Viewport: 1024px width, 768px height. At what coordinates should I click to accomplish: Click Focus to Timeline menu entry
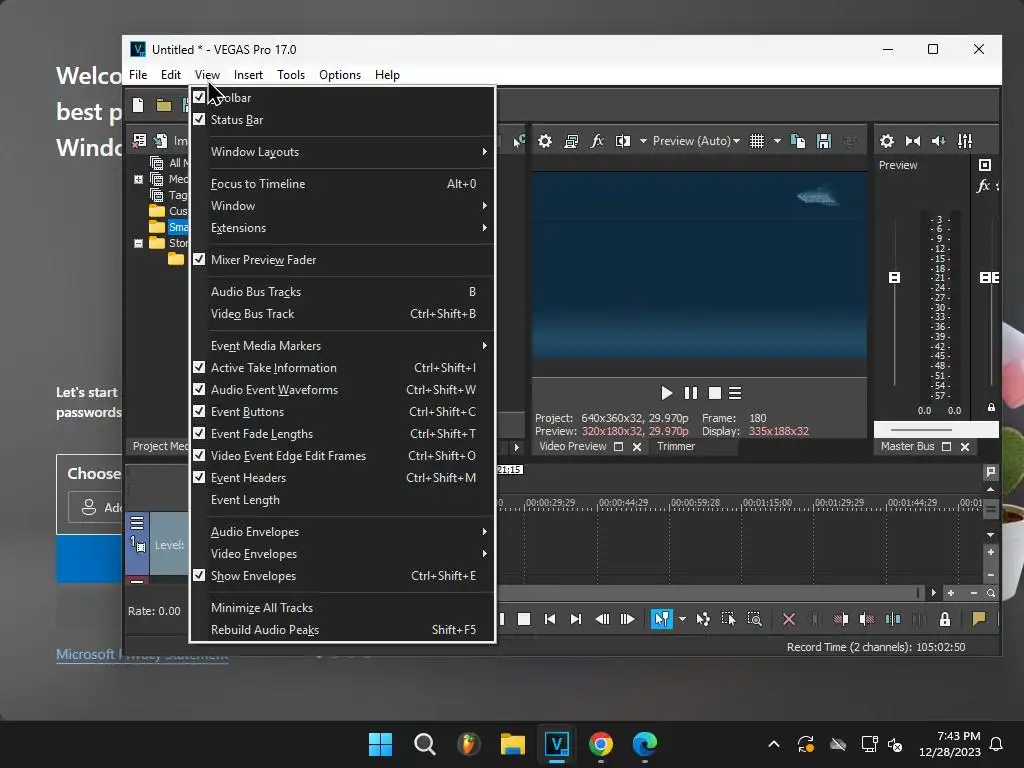[x=342, y=184]
